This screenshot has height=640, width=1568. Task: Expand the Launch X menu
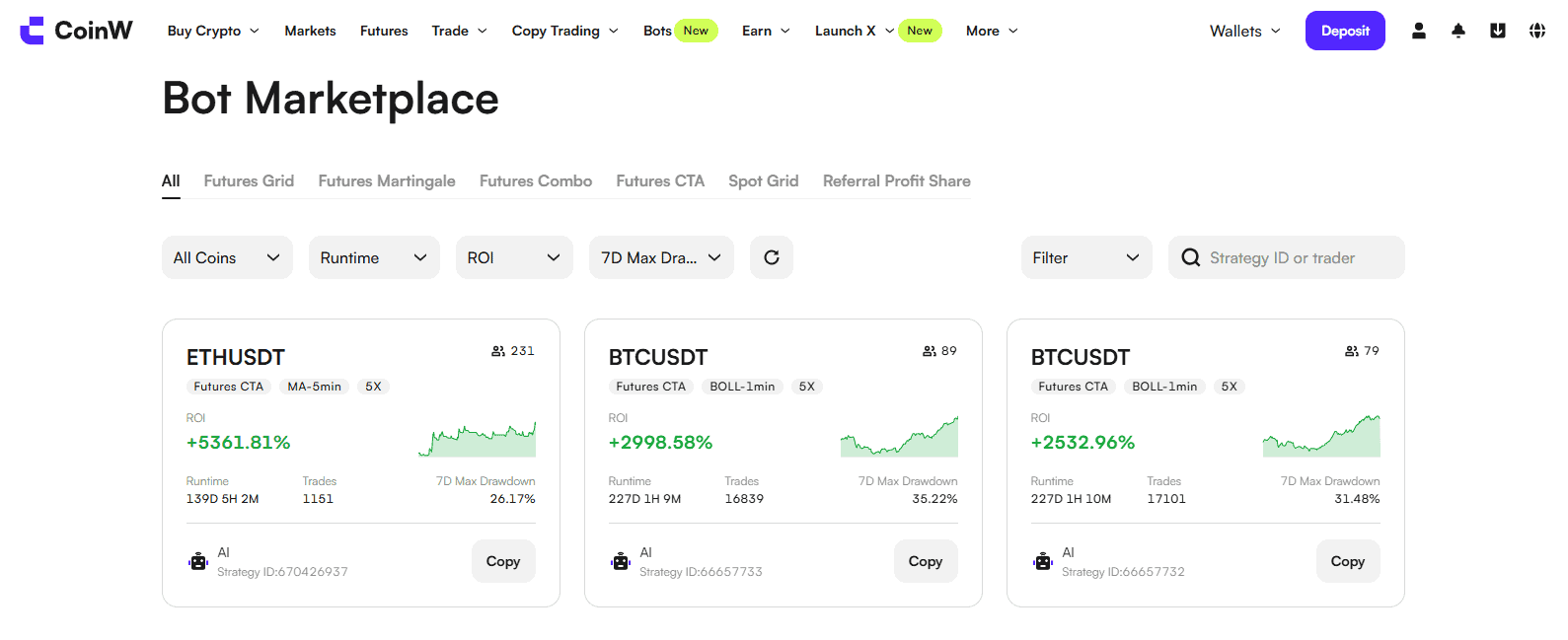point(855,31)
